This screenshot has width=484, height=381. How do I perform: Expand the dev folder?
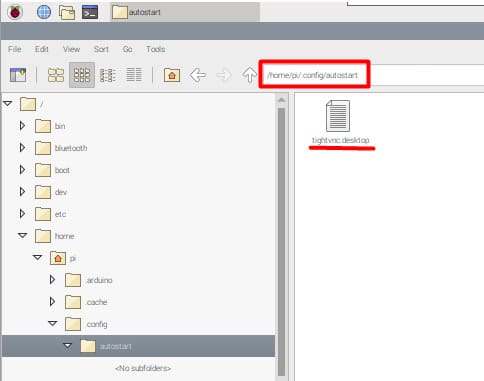22,192
